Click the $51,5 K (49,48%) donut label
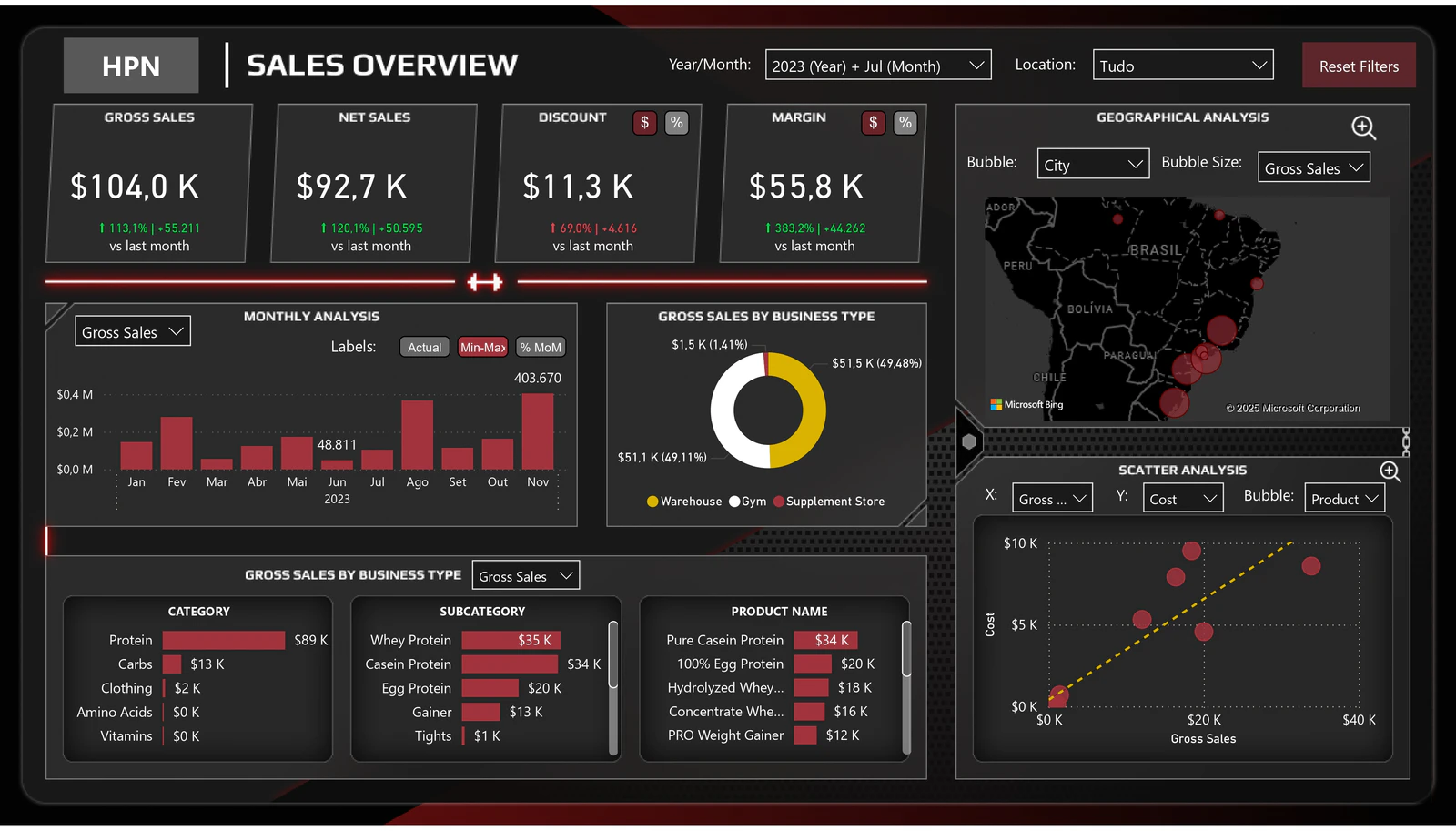The width and height of the screenshot is (1456, 831). 877,363
